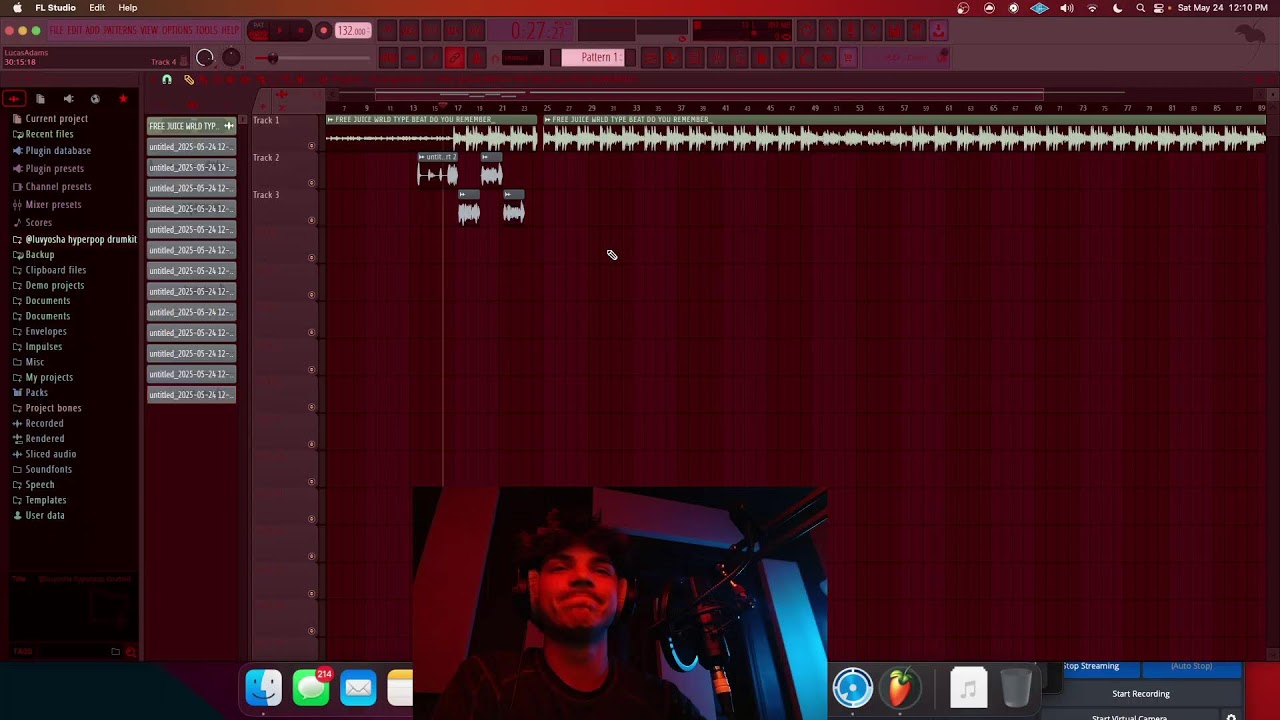1280x720 pixels.
Task: Open macOS Spotlight search icon
Action: (1140, 8)
